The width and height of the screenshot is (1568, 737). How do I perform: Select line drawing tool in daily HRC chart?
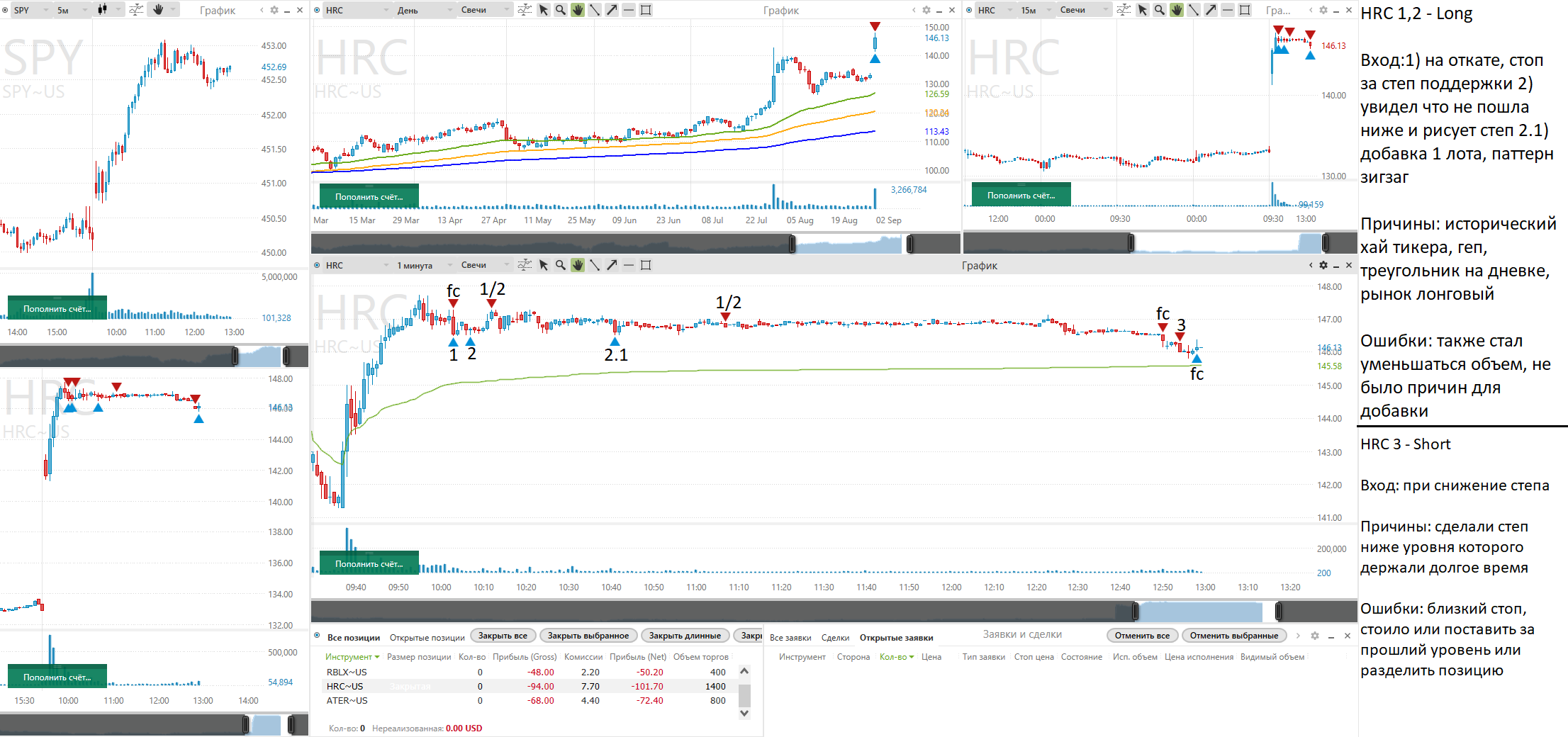click(x=595, y=10)
